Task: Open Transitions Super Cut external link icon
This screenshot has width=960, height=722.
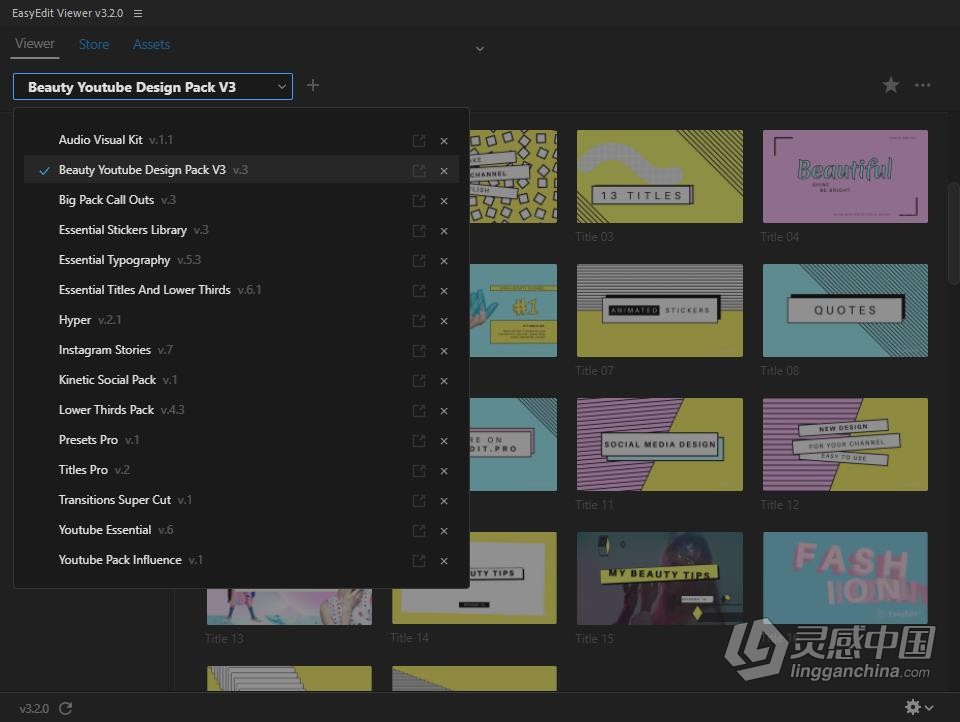Action: [419, 501]
